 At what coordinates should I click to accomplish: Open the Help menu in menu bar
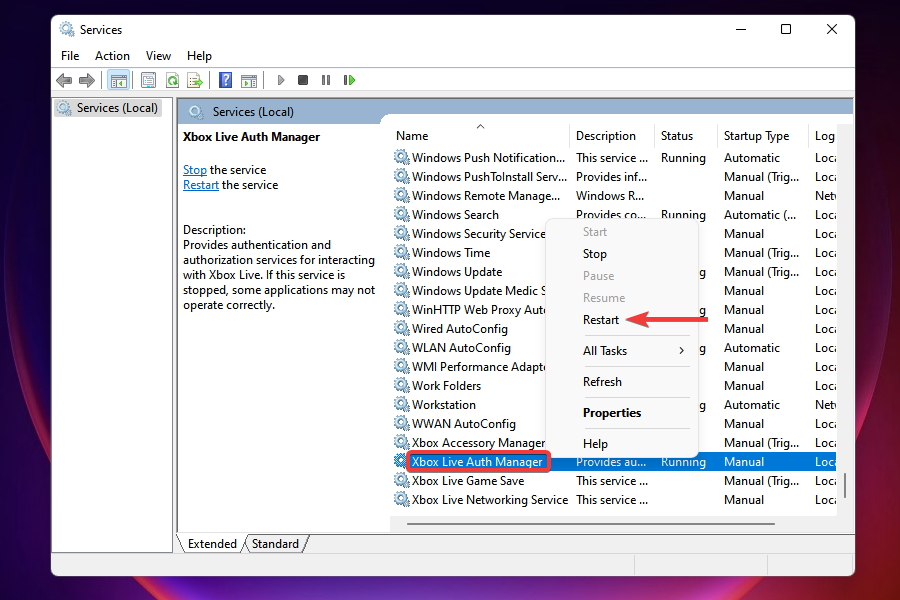[x=199, y=56]
